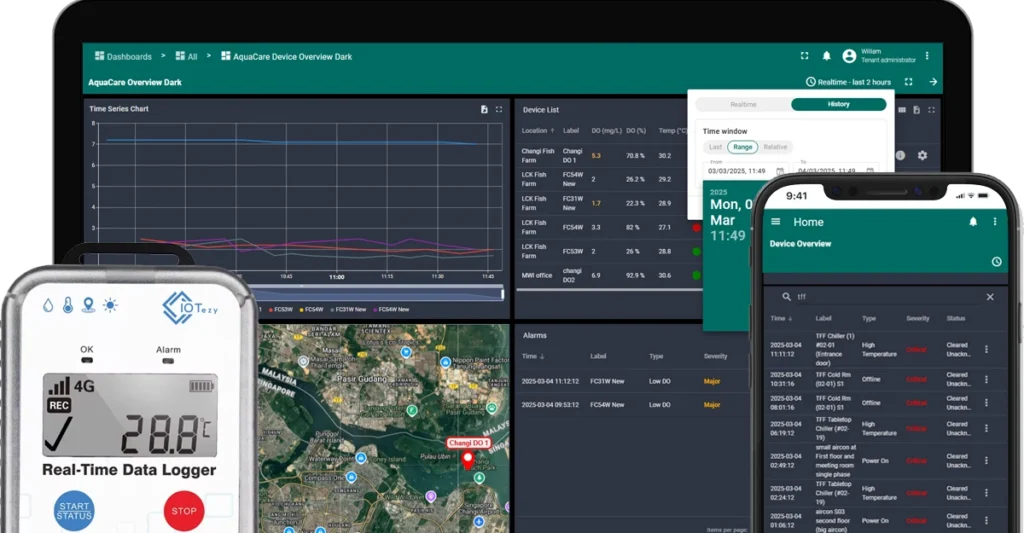The image size is (1024, 533).
Task: Click the Severity column header on the phone
Action: pos(918,319)
